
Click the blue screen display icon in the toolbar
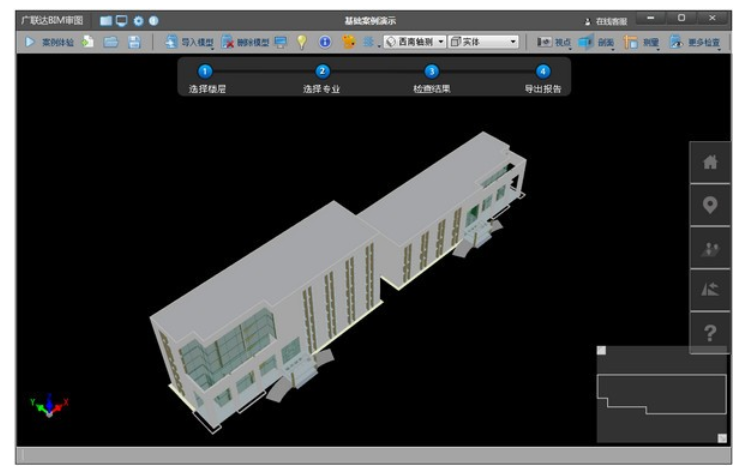281,42
